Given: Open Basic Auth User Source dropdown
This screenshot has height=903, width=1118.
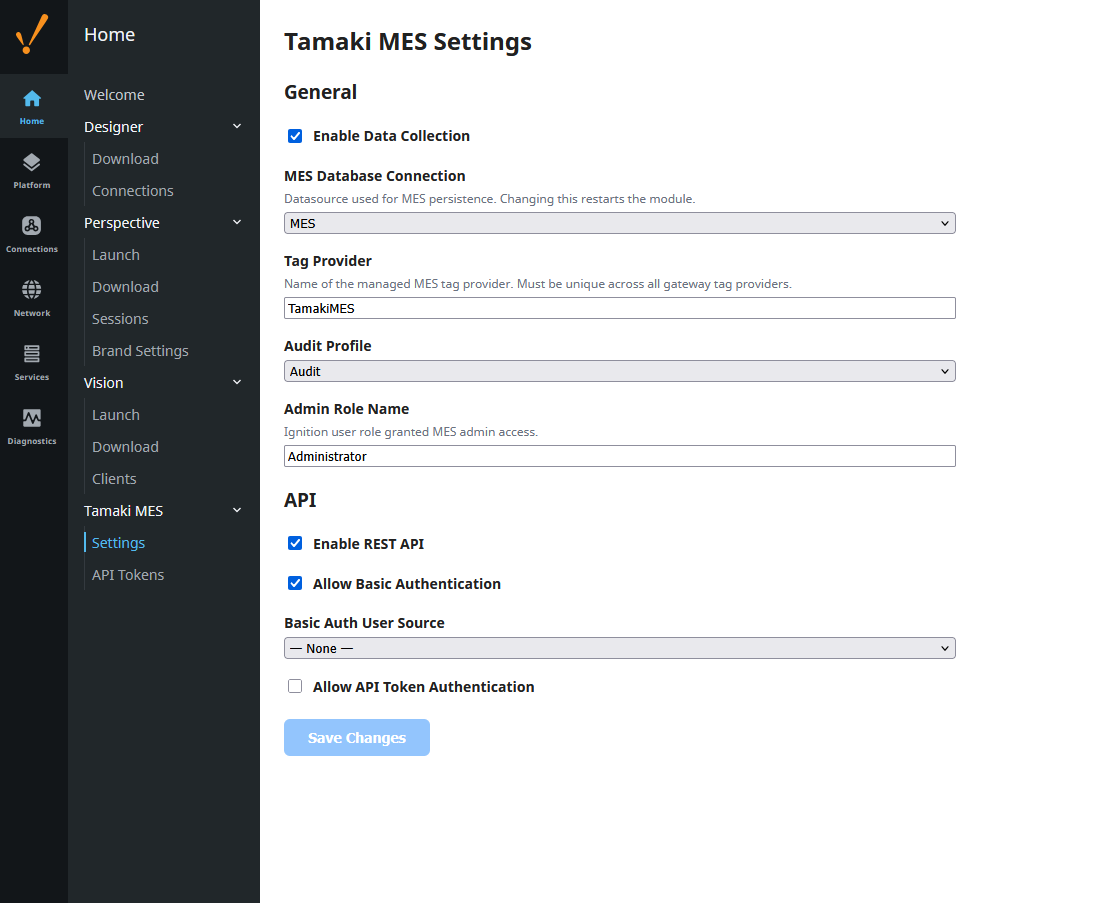Looking at the screenshot, I should point(620,648).
